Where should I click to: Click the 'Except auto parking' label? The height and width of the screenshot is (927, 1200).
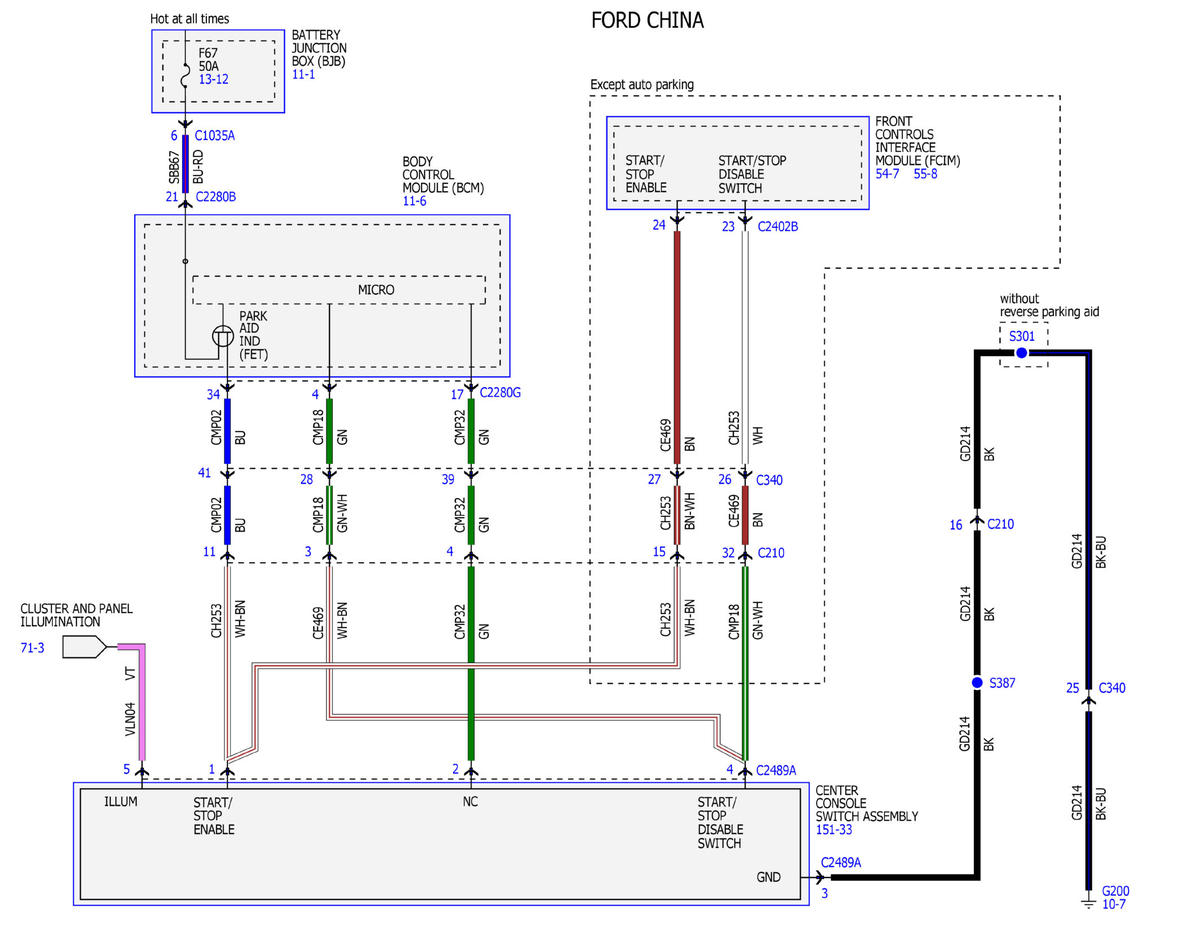tap(642, 85)
